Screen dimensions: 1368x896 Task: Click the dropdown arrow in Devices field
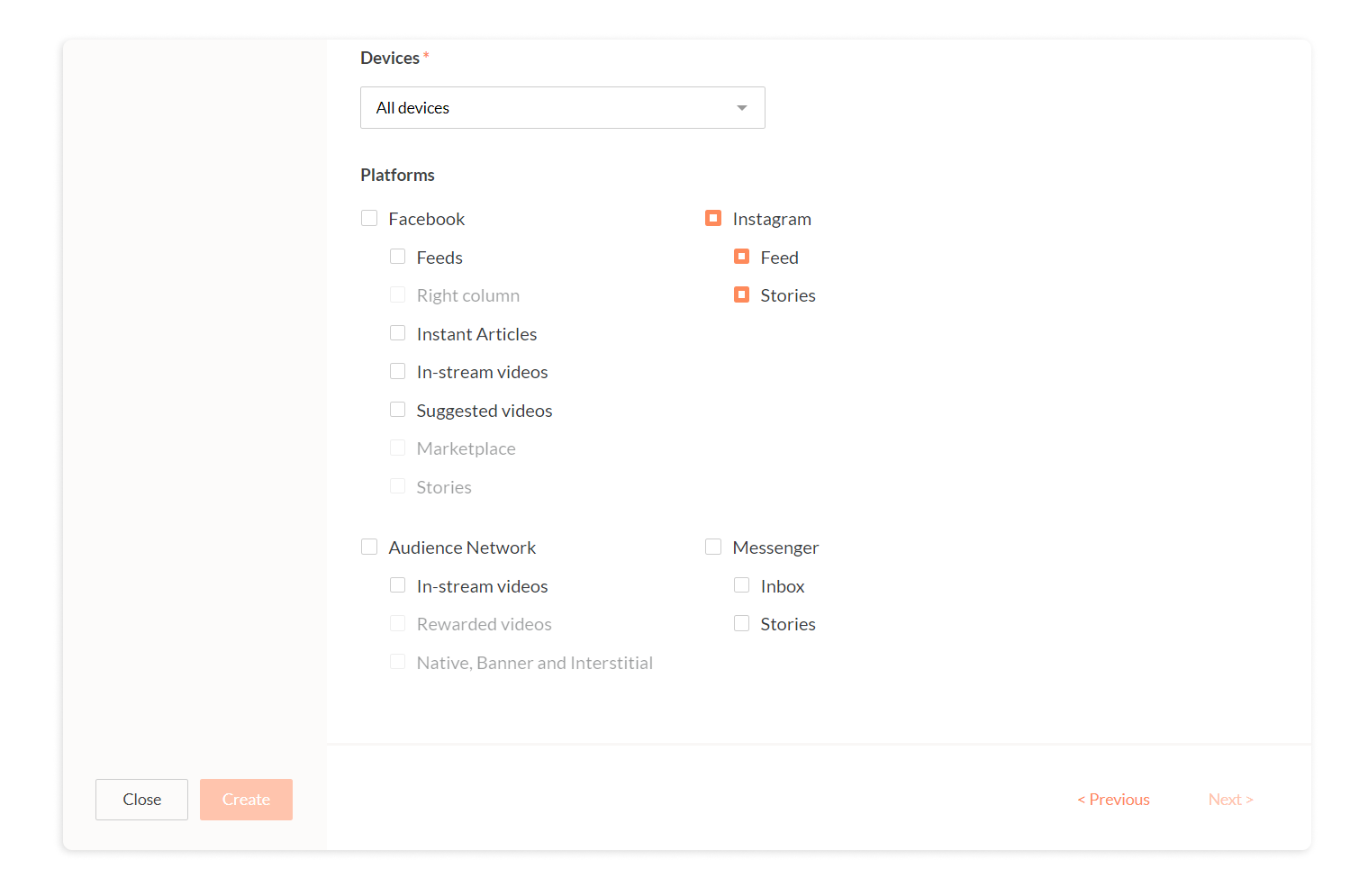[x=742, y=108]
